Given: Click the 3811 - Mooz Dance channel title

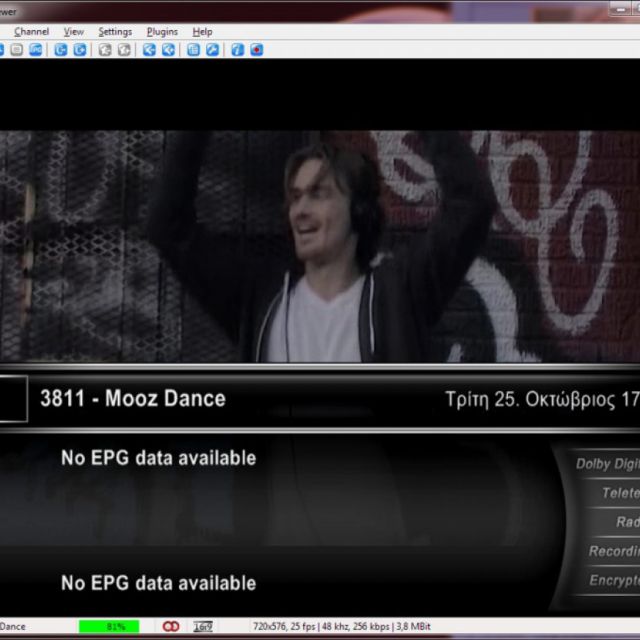Looking at the screenshot, I should [x=132, y=398].
